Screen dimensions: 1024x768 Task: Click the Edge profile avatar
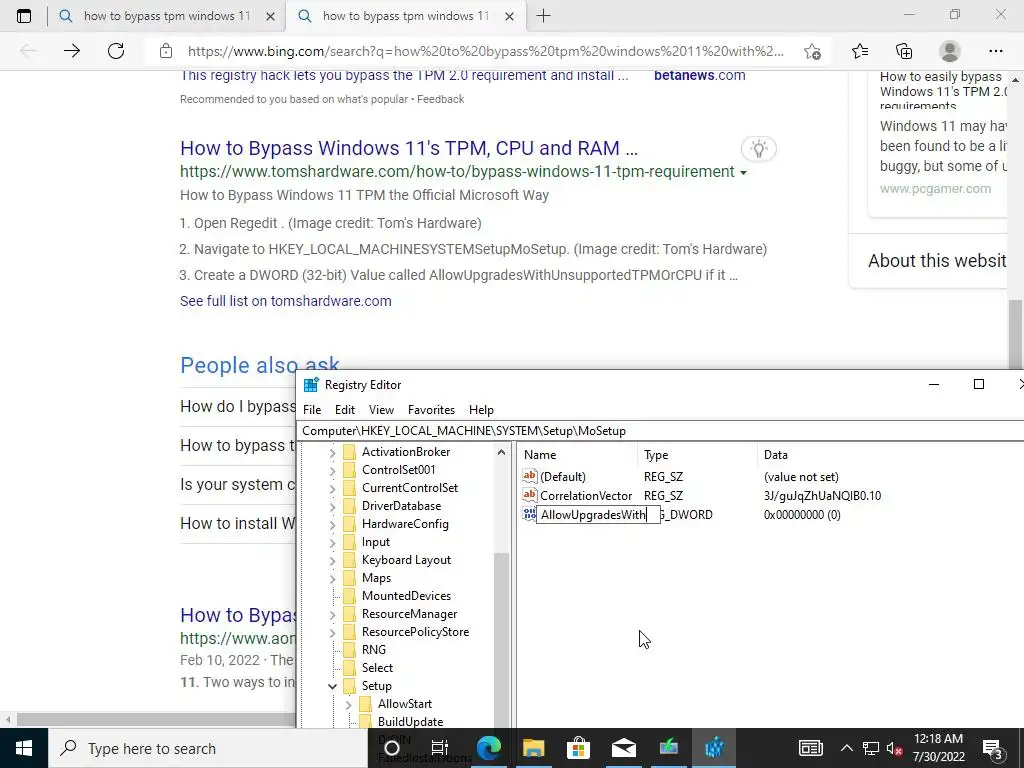click(950, 51)
